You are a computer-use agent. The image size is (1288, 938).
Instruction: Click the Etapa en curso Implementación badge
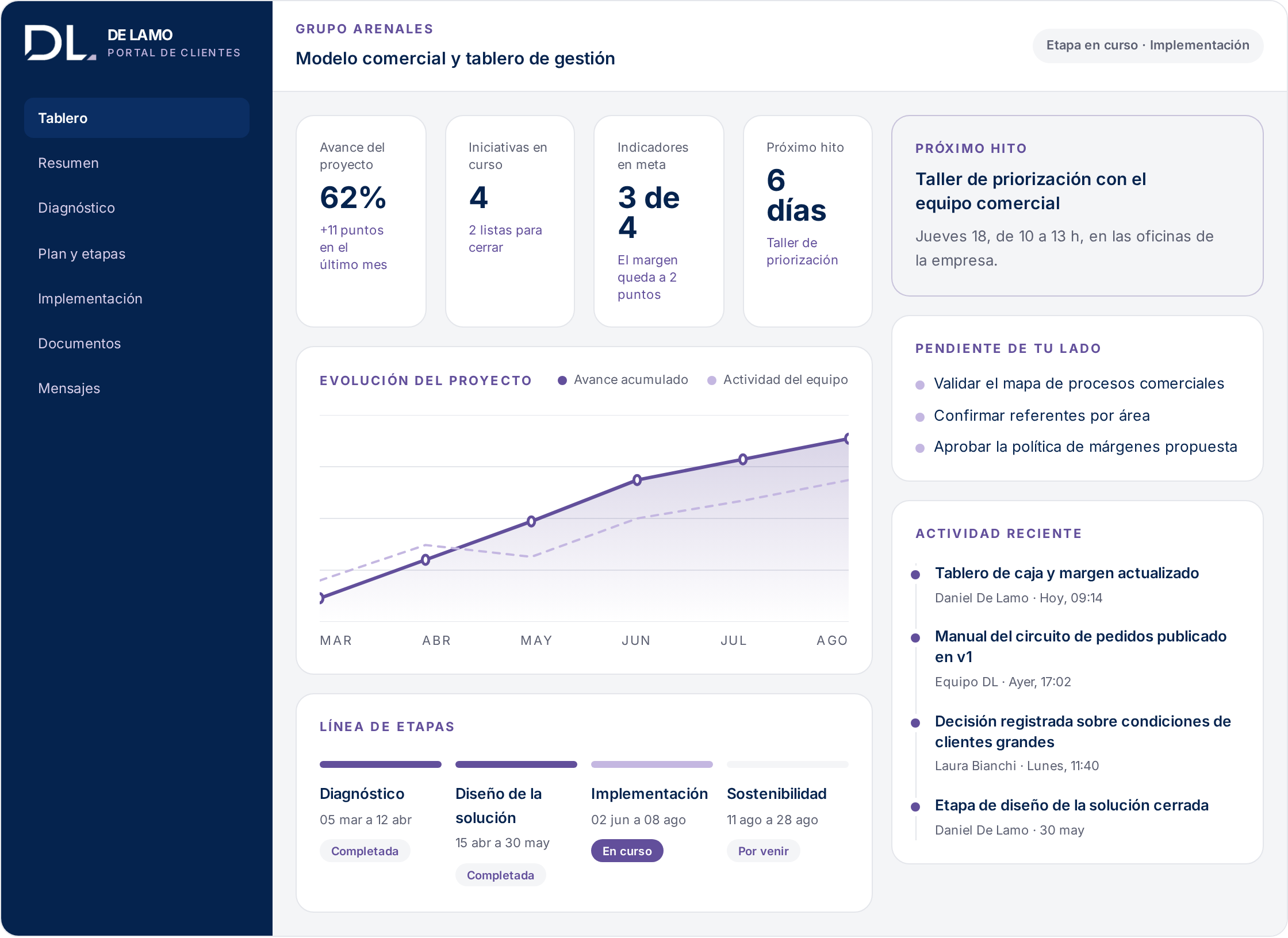(1148, 45)
